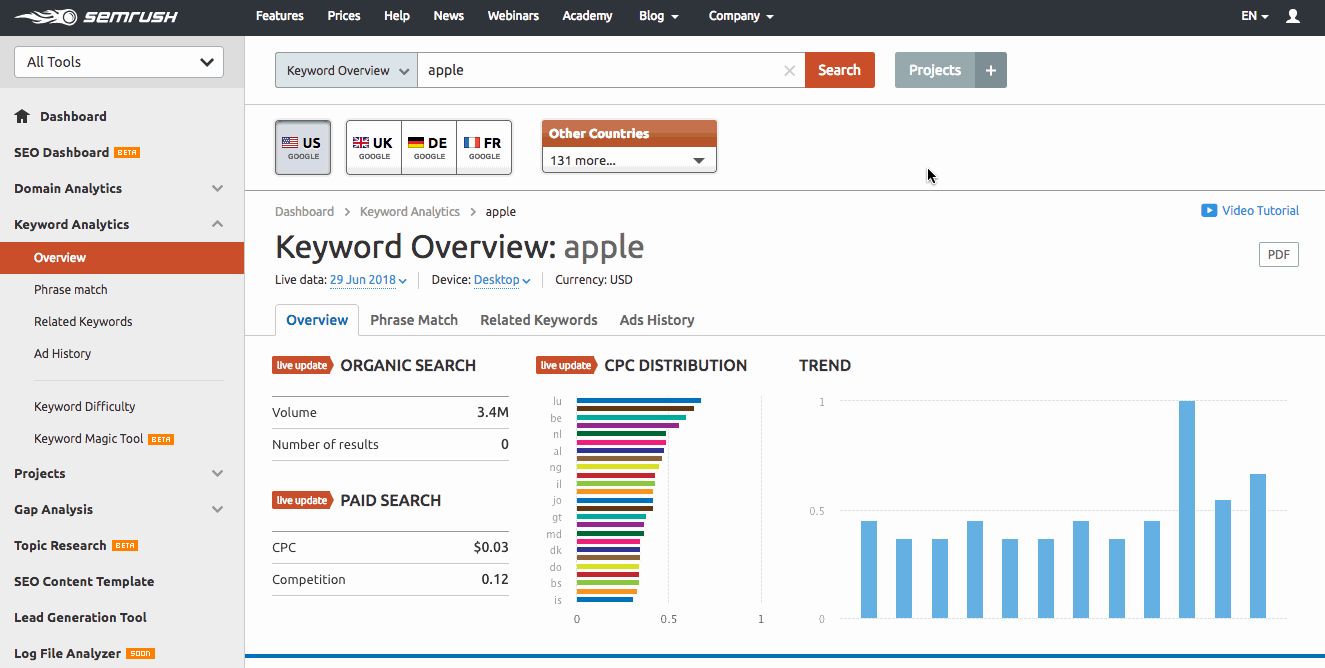
Task: Export the report with the PDF button
Action: [1278, 255]
